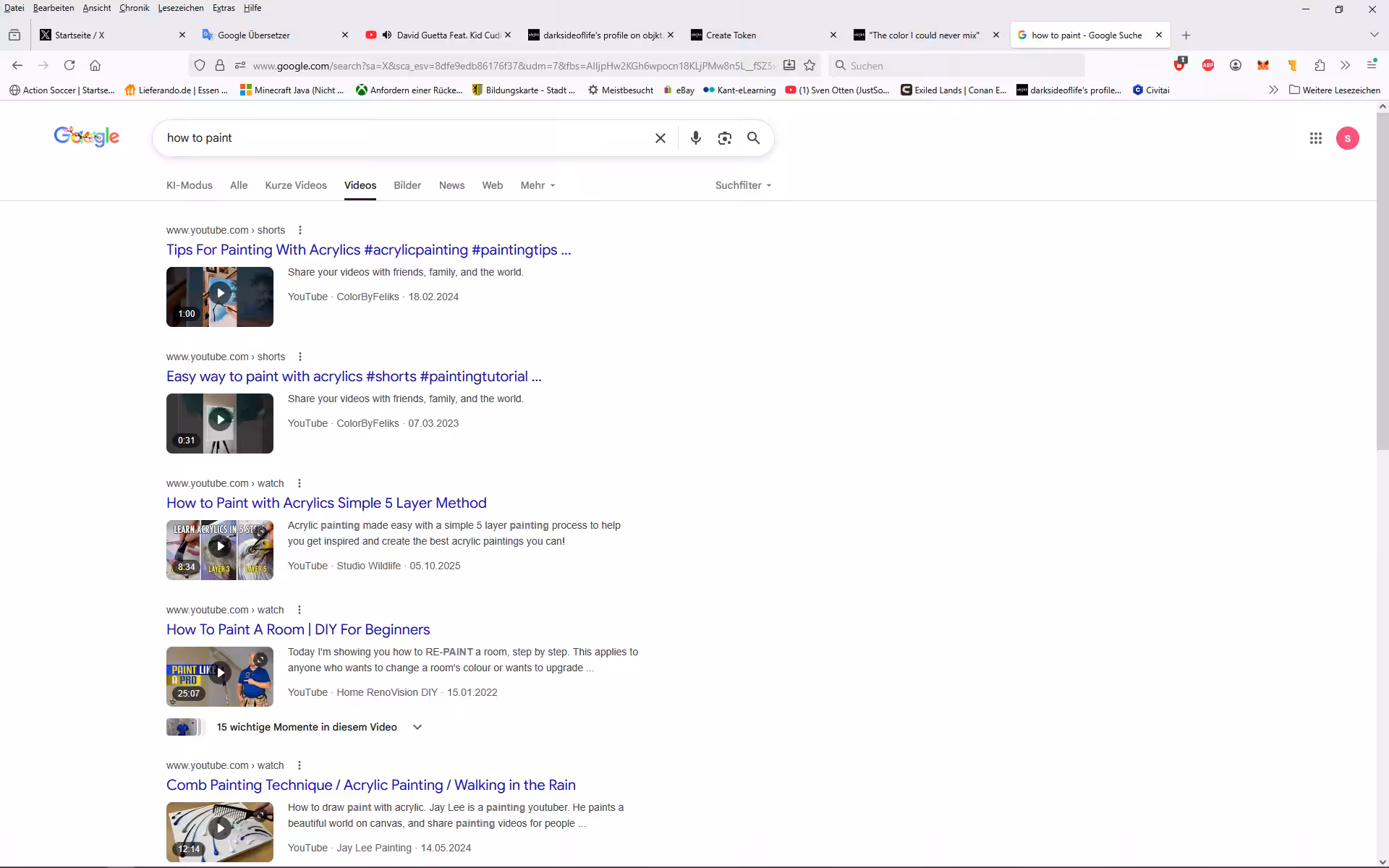Image resolution: width=1389 pixels, height=868 pixels.
Task: Open the Firefox hamburger application menu
Action: click(1372, 65)
